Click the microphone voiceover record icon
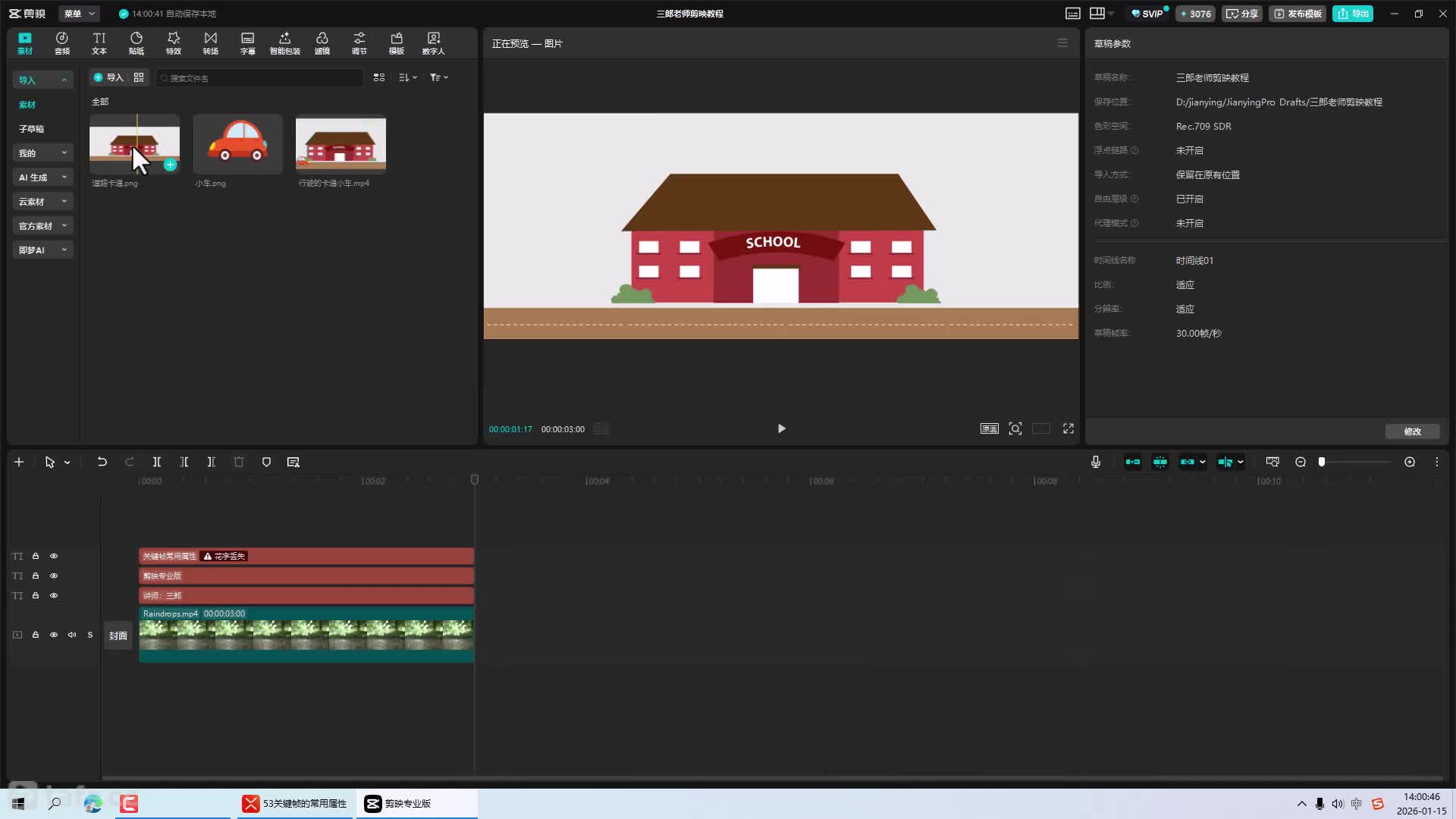The width and height of the screenshot is (1456, 819). pos(1096,462)
